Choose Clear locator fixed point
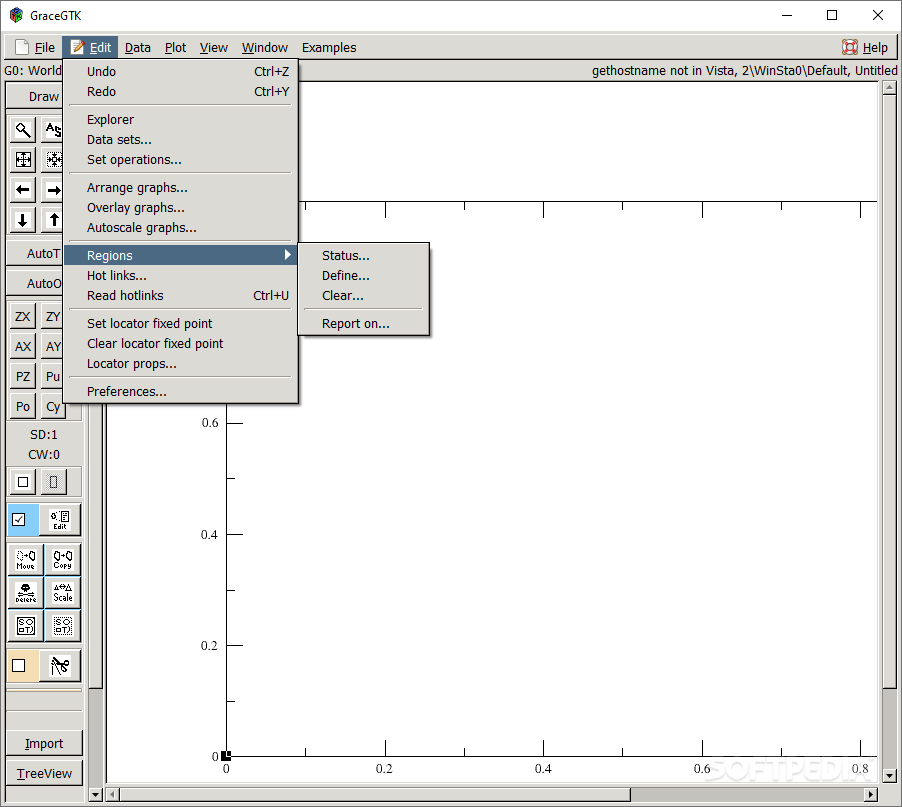The height and width of the screenshot is (807, 902). (181, 343)
